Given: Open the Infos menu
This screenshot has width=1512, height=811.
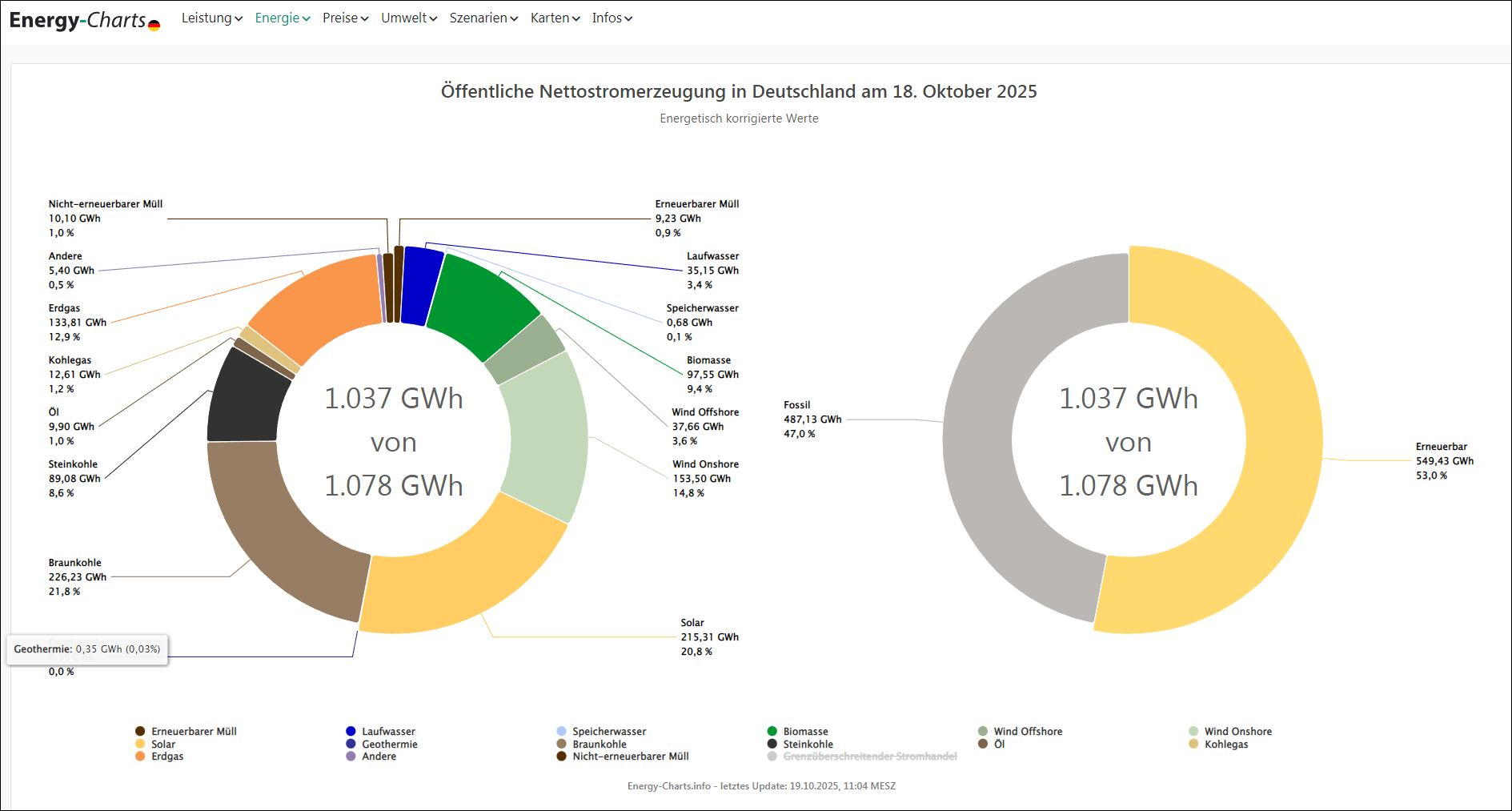Looking at the screenshot, I should pos(612,18).
